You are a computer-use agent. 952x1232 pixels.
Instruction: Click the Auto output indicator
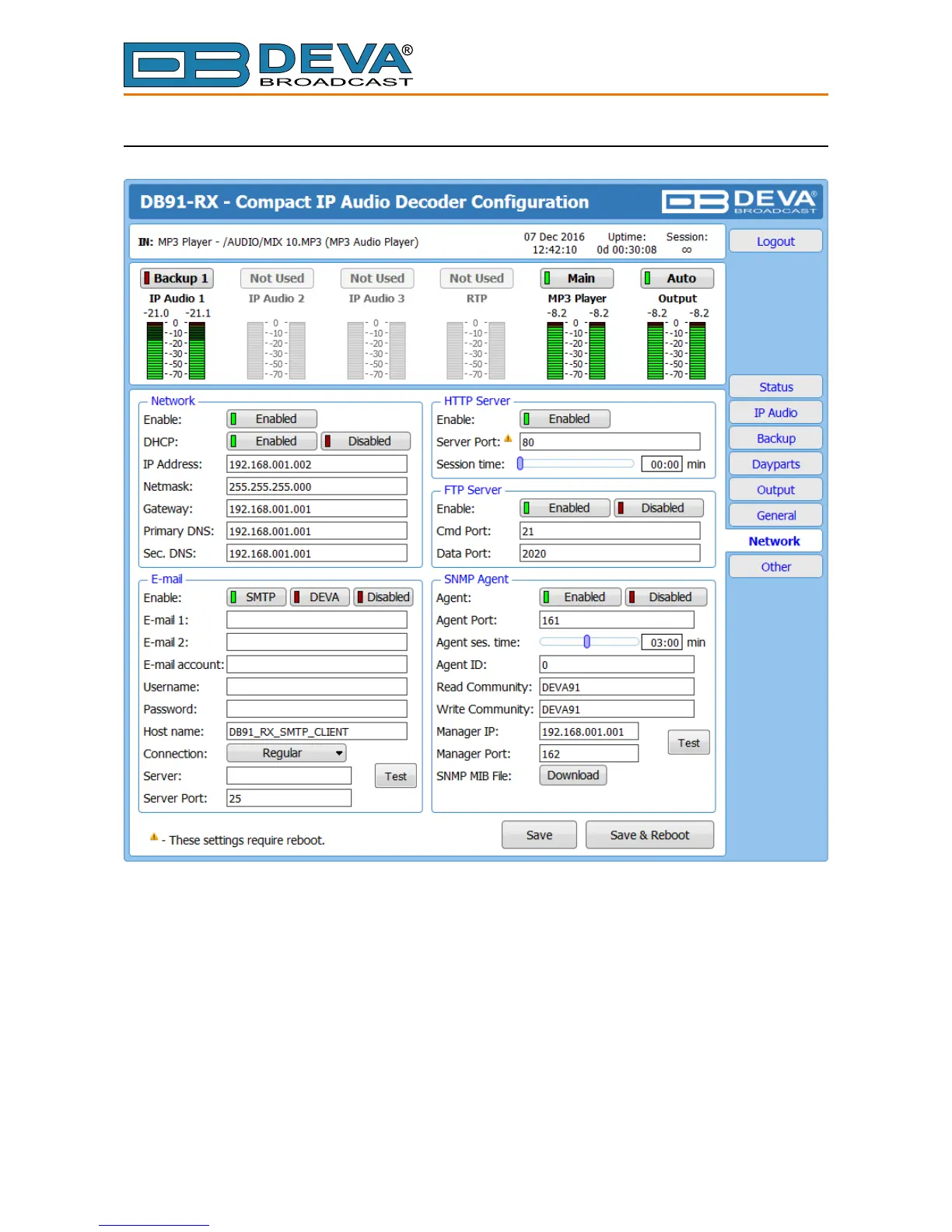677,278
